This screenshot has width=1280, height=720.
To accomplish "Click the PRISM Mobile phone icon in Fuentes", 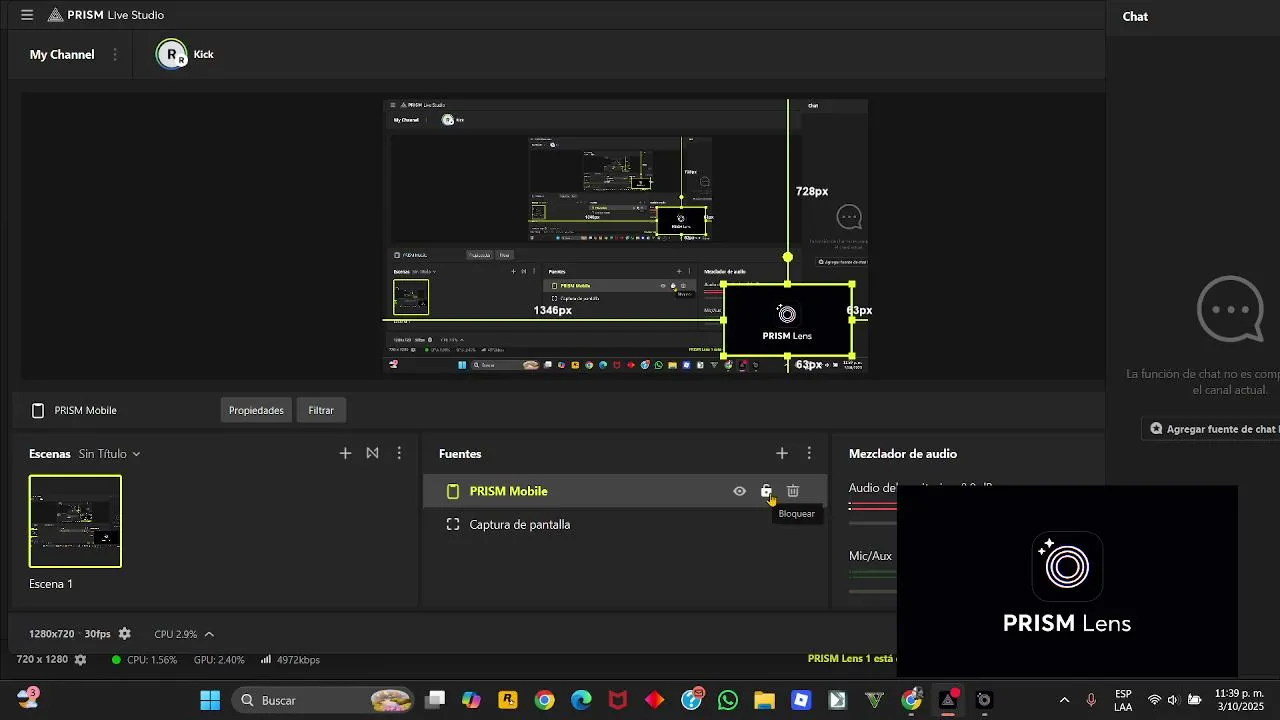I will (x=453, y=491).
